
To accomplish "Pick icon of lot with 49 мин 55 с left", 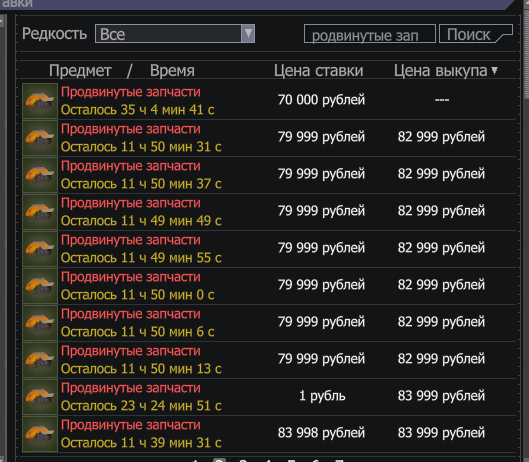I will [x=40, y=249].
